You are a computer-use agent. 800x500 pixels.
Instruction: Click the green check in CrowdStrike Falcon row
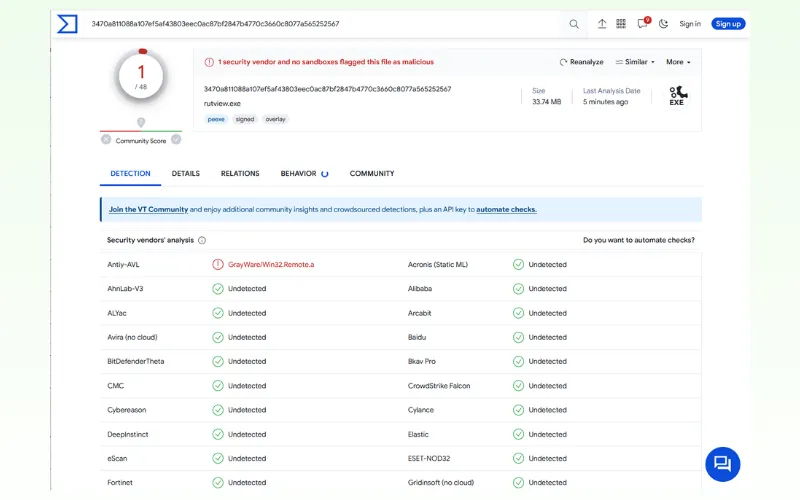518,386
